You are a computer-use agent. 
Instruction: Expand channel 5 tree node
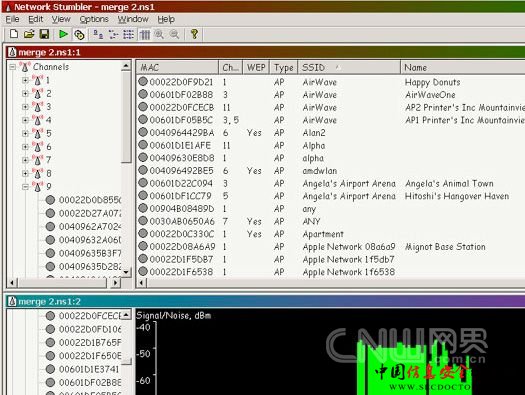(25, 133)
